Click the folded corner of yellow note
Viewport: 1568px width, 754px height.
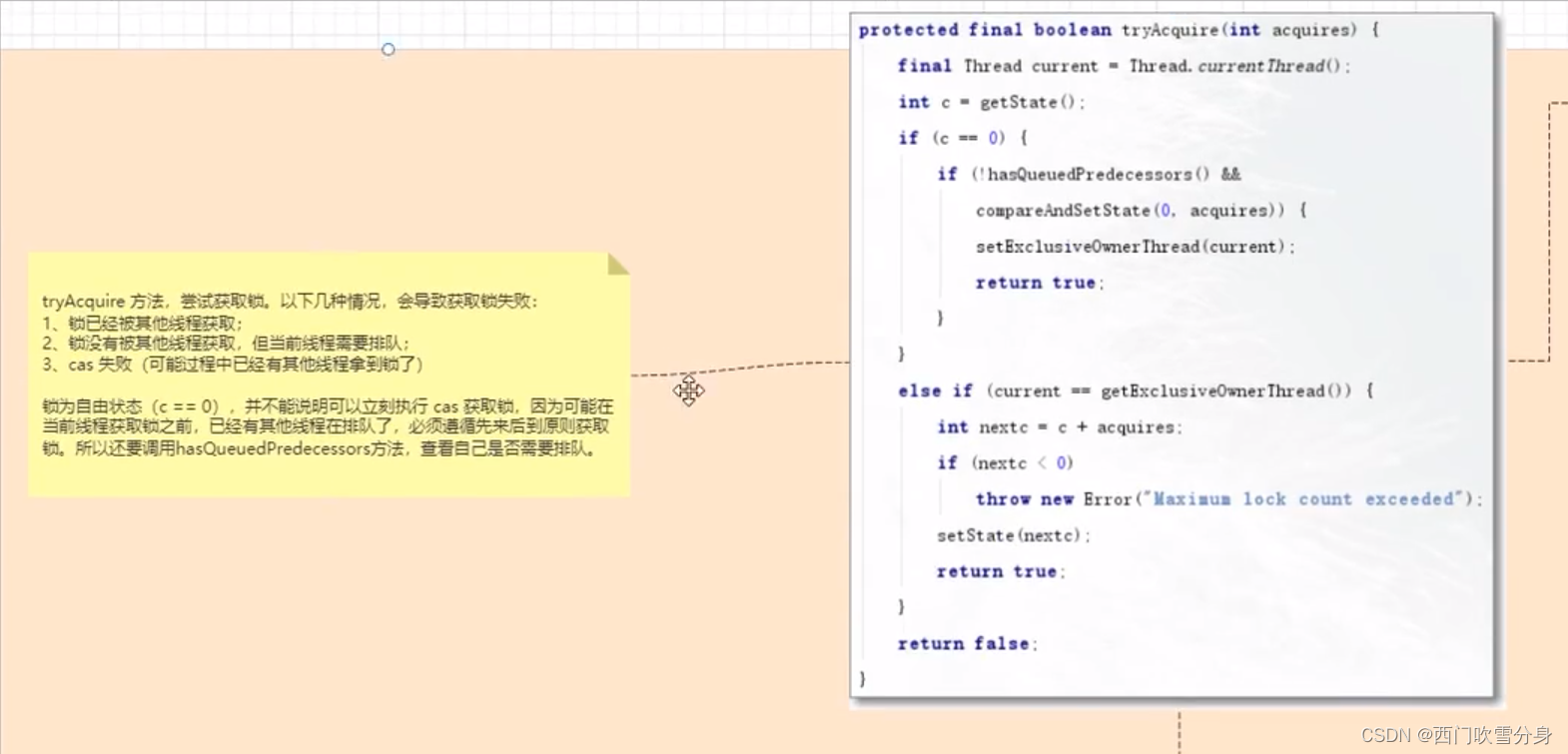tap(618, 264)
